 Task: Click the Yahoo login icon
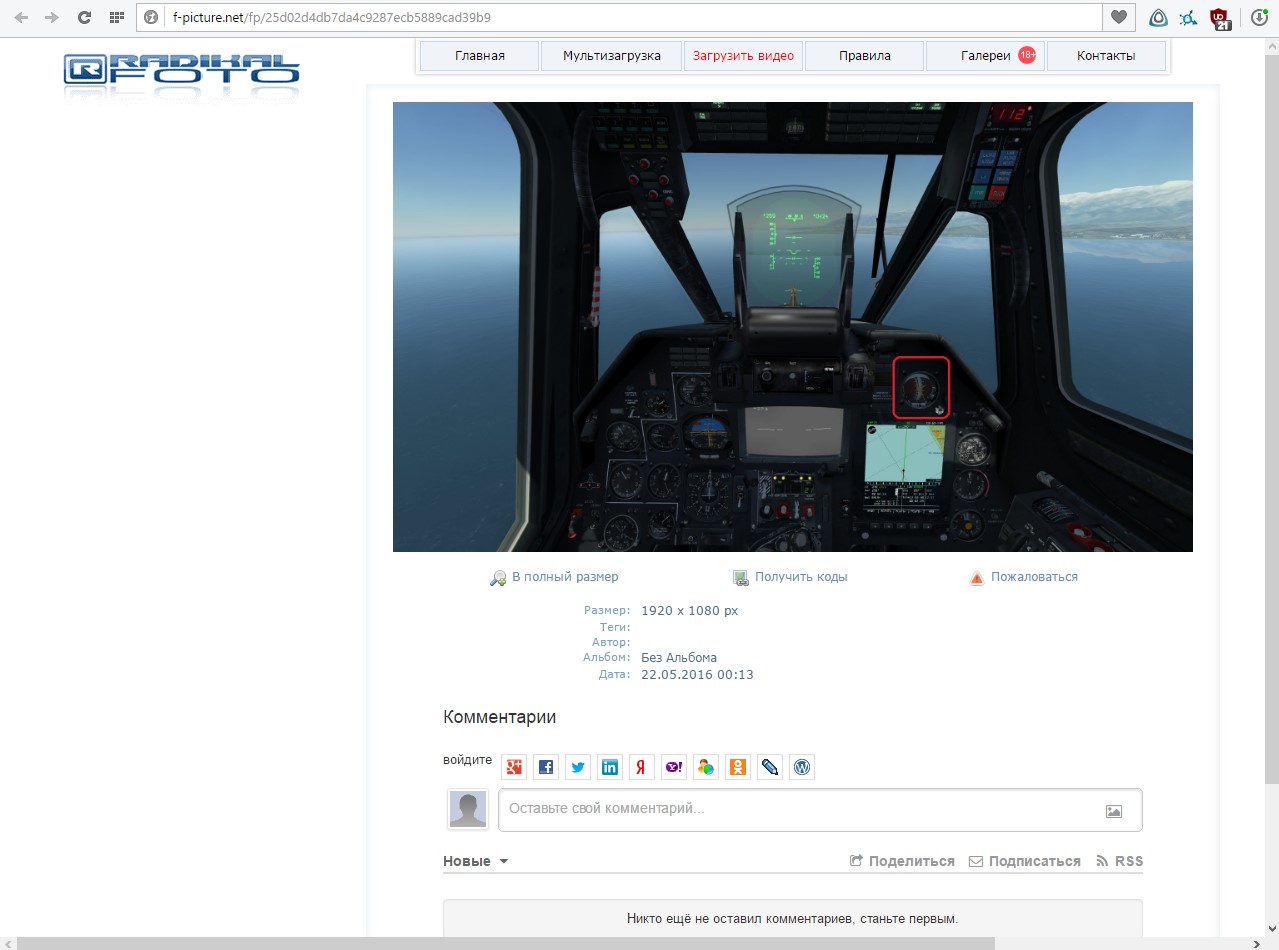[674, 767]
